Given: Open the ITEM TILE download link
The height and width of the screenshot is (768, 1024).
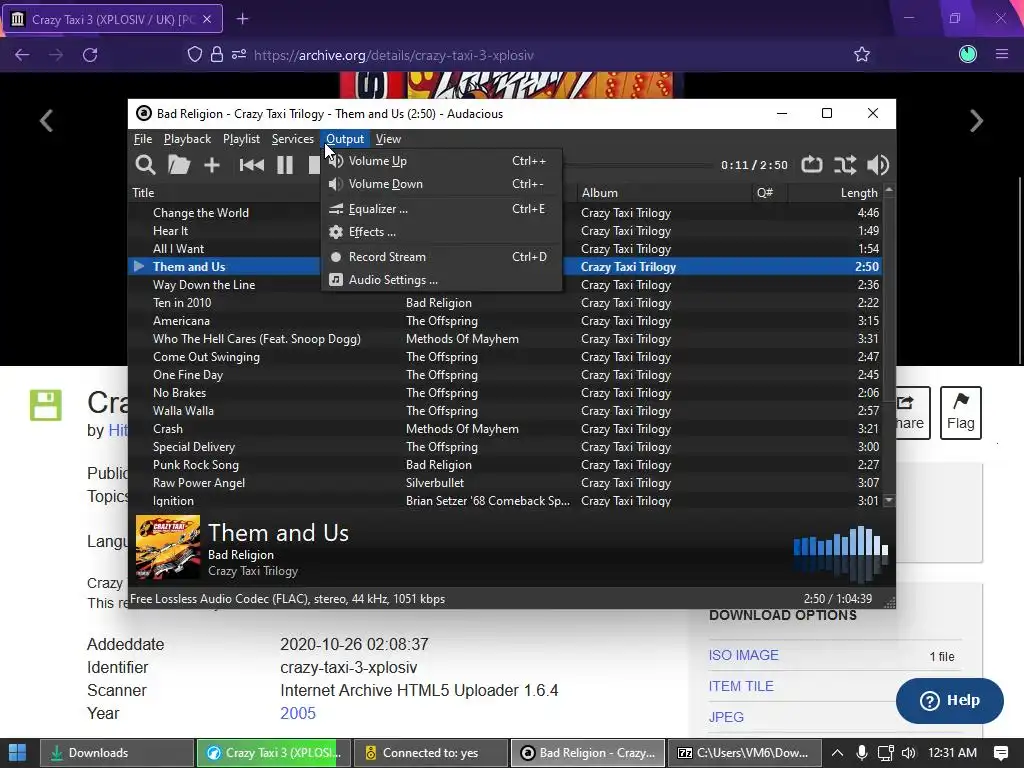Looking at the screenshot, I should point(741,686).
